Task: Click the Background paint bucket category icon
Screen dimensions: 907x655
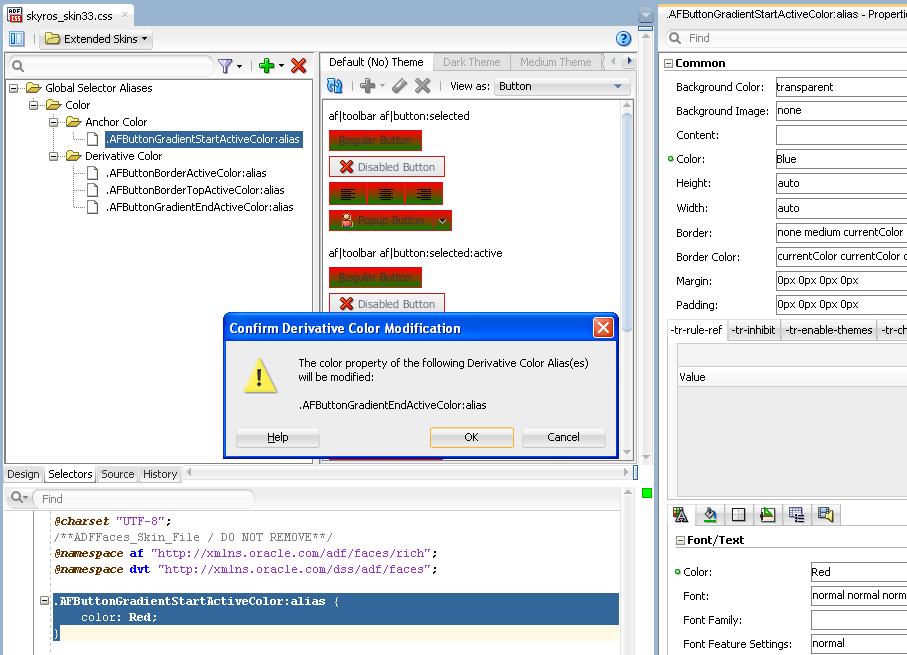Action: tap(710, 514)
